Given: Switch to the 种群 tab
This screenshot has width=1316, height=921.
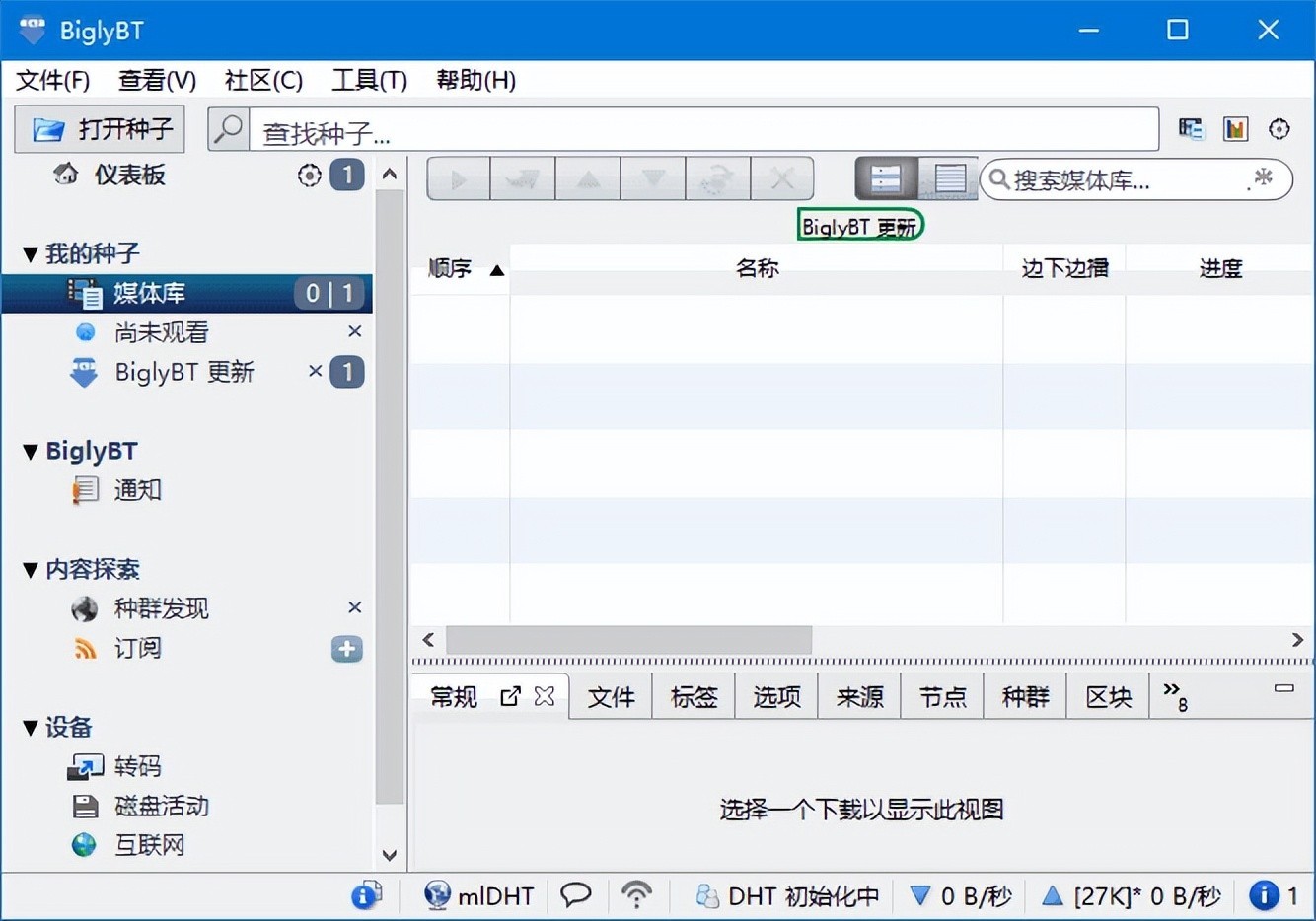Looking at the screenshot, I should (1026, 697).
